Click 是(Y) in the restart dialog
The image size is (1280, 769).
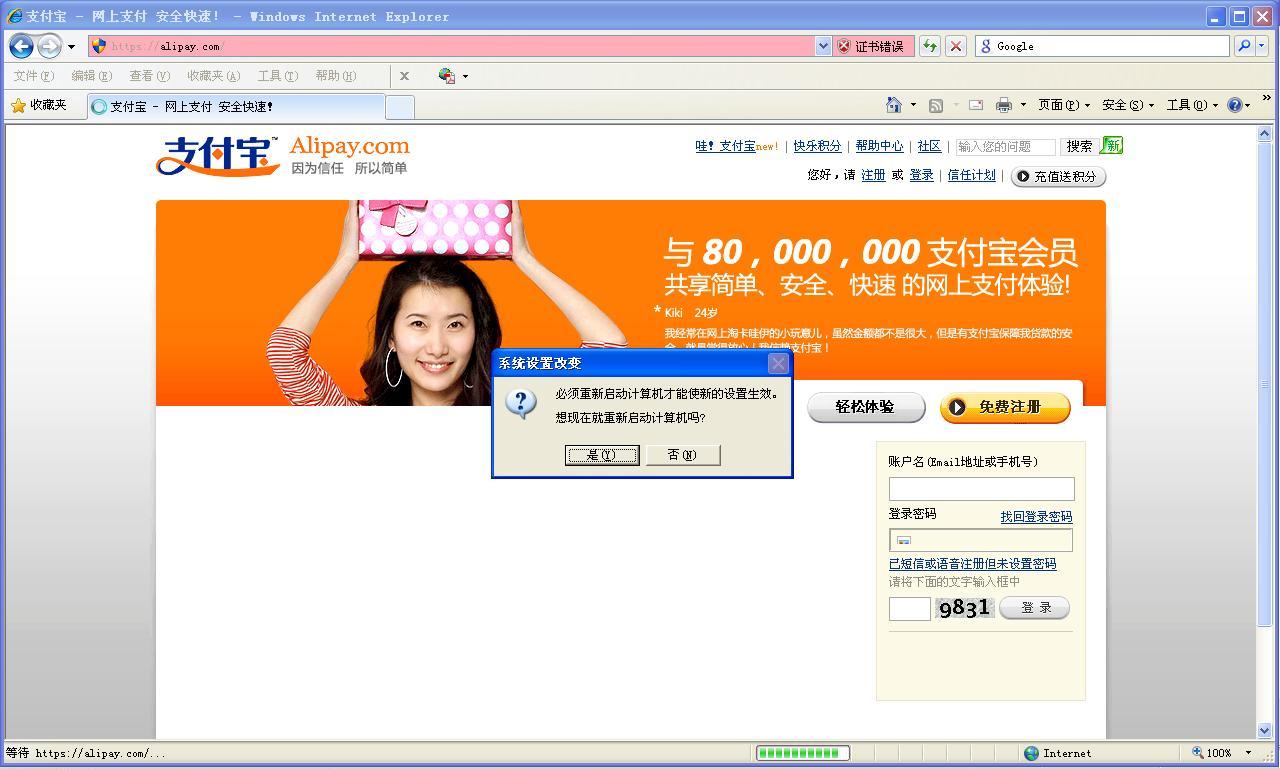tap(602, 455)
